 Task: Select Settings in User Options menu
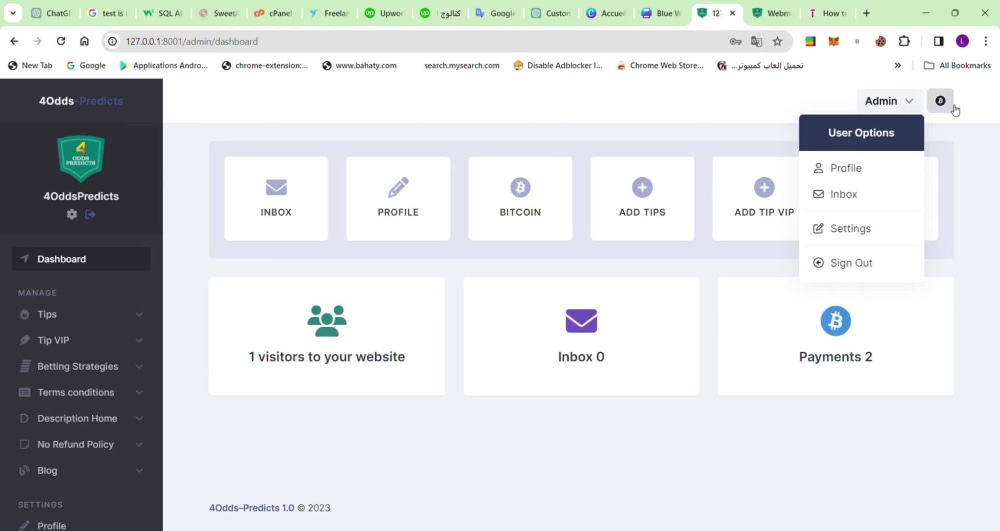861,228
